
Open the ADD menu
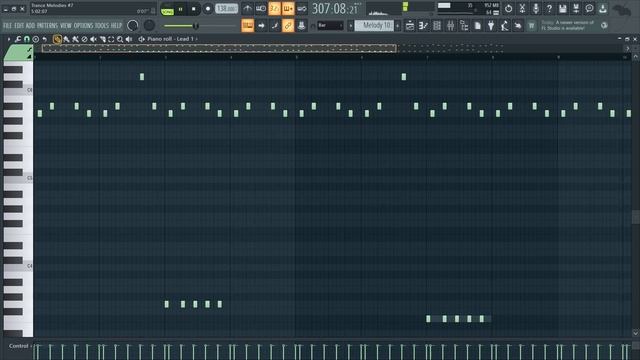click(30, 26)
